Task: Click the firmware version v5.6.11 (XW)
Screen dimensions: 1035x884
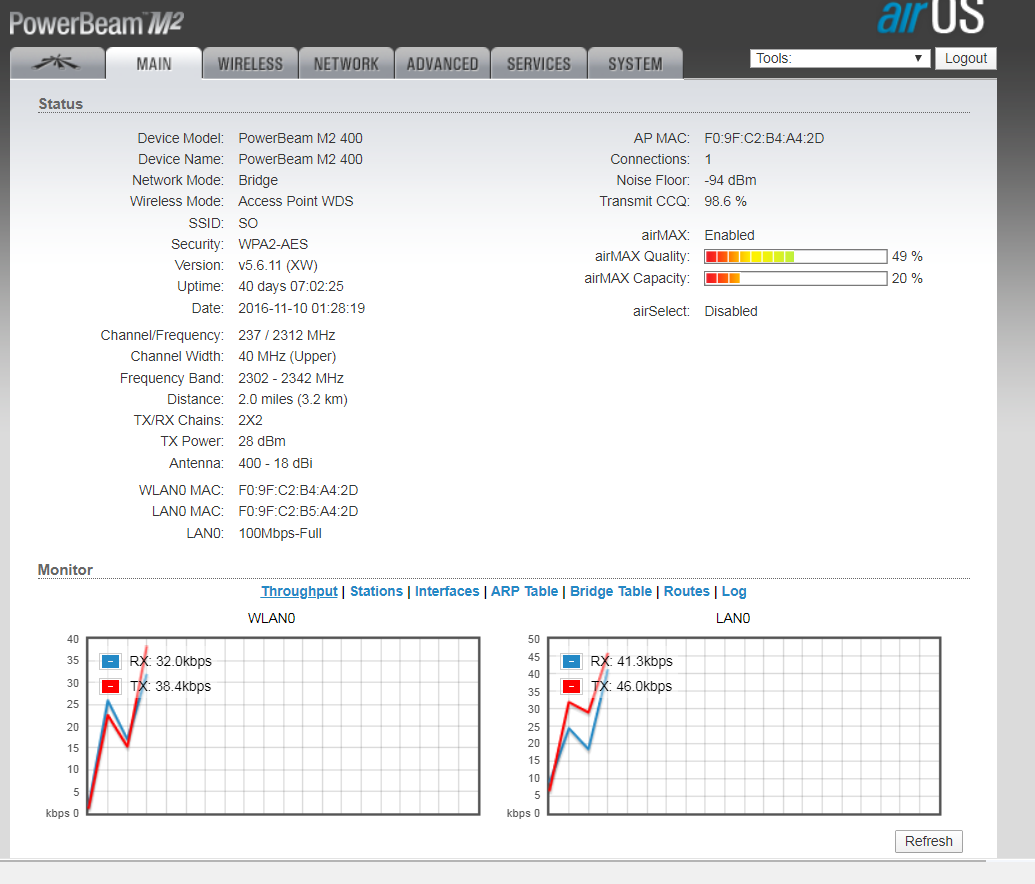Action: tap(278, 265)
